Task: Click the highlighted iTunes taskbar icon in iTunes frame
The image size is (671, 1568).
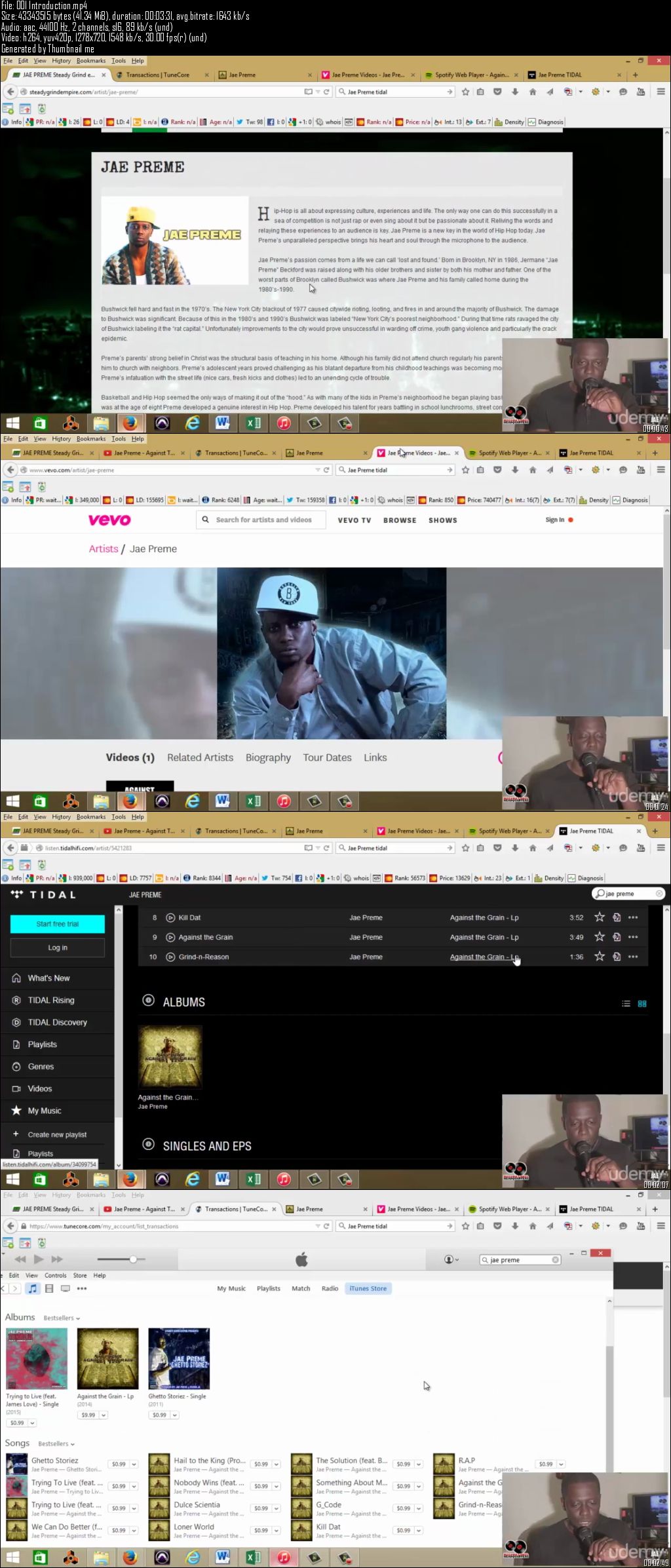Action: click(x=284, y=1557)
